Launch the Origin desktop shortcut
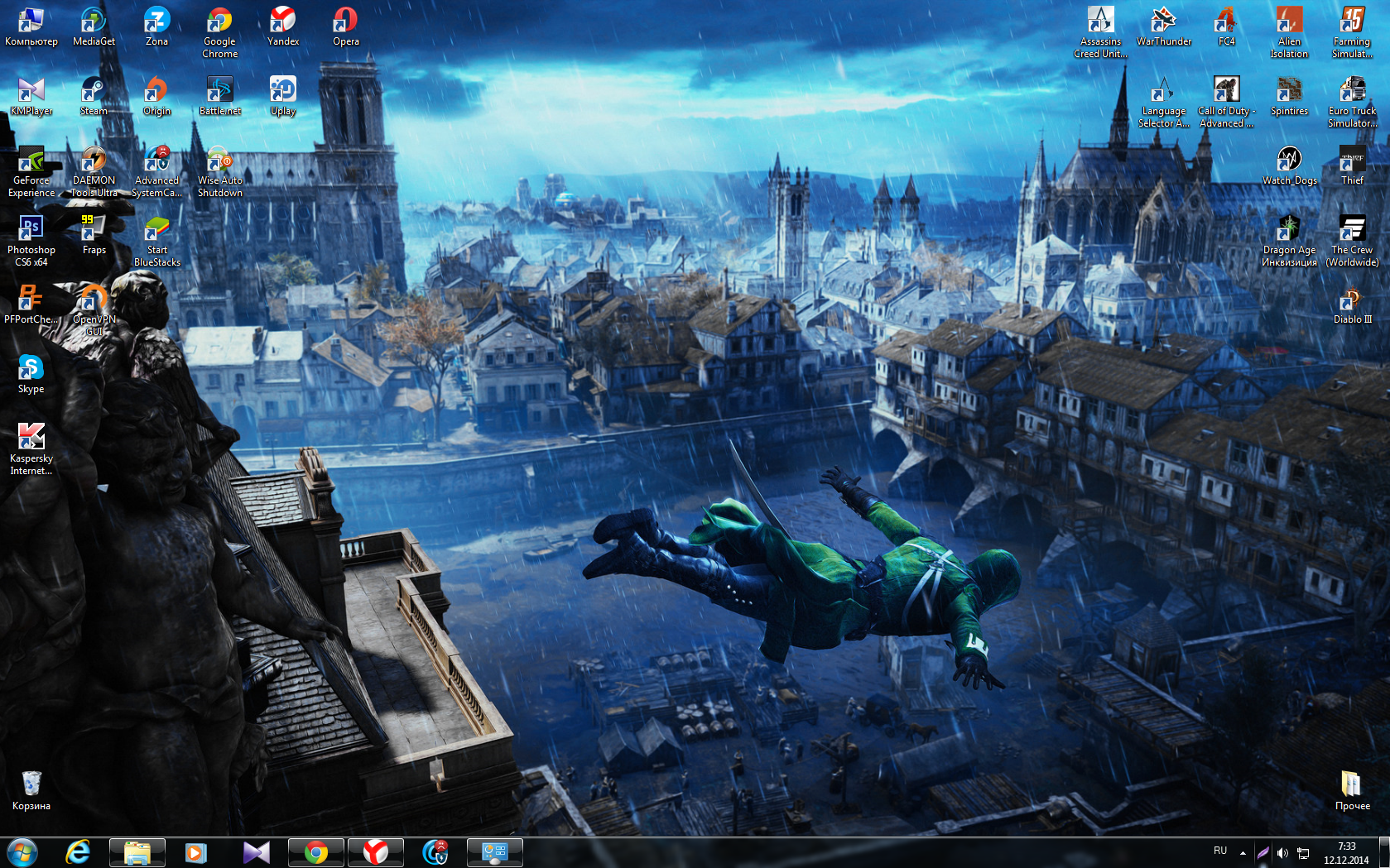 [x=156, y=96]
